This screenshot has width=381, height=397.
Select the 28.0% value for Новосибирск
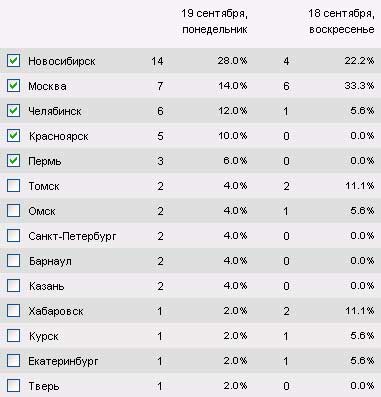[x=232, y=61]
